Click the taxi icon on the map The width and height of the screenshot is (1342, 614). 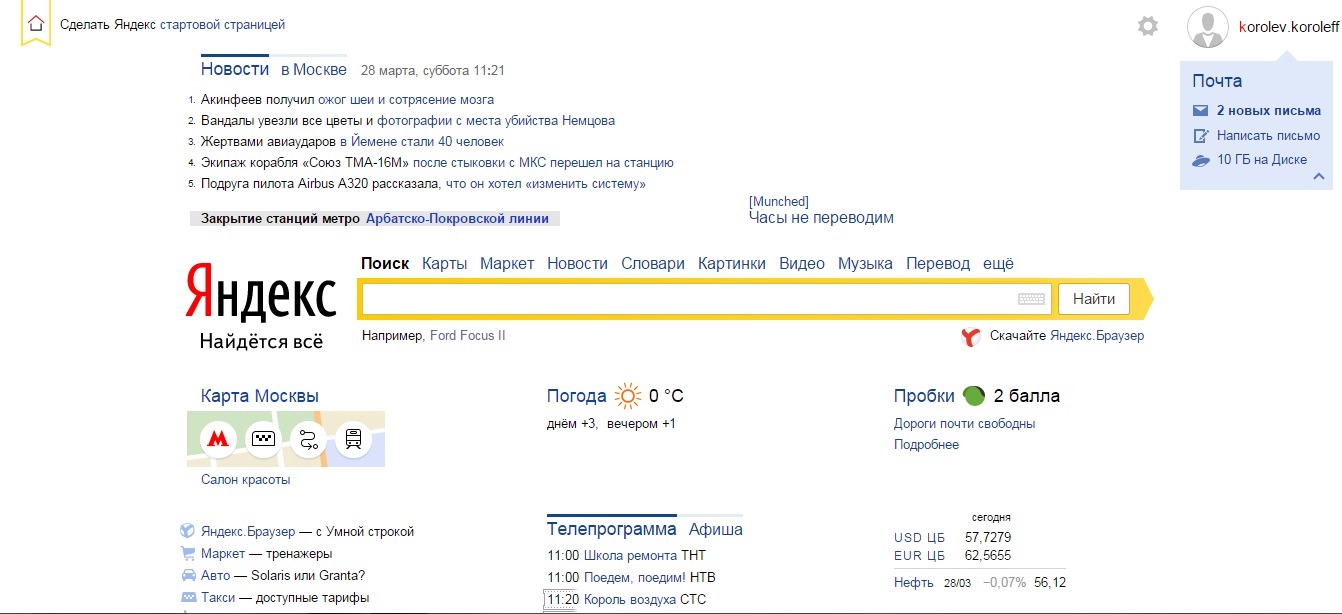click(x=263, y=439)
